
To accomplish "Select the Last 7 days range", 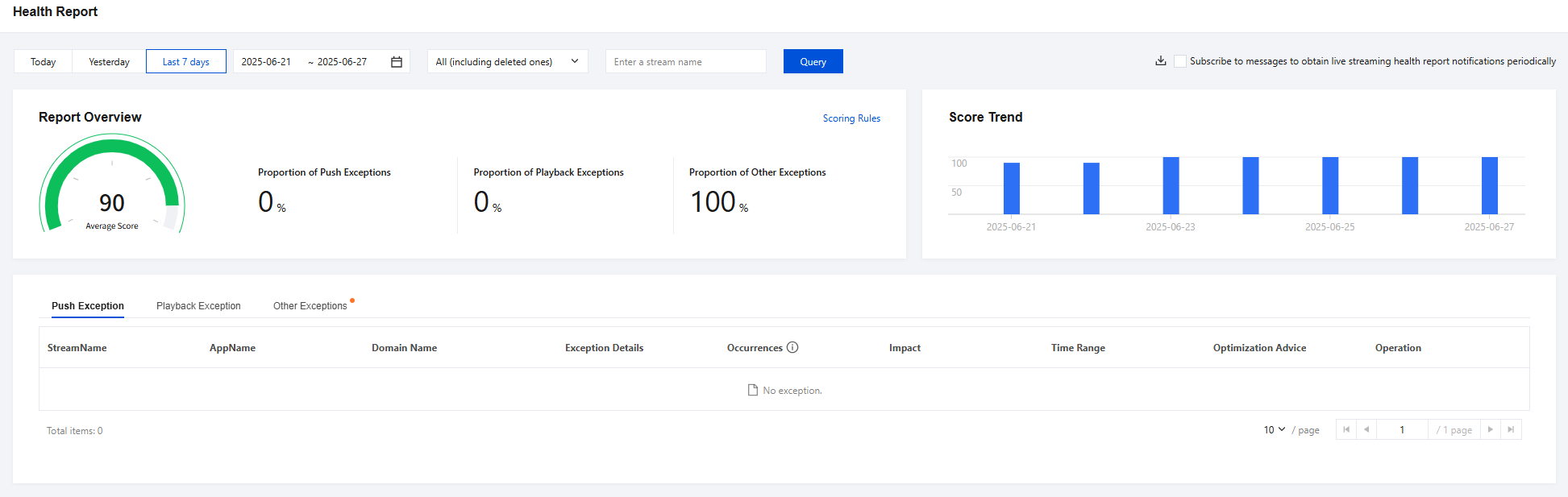I will tap(185, 62).
